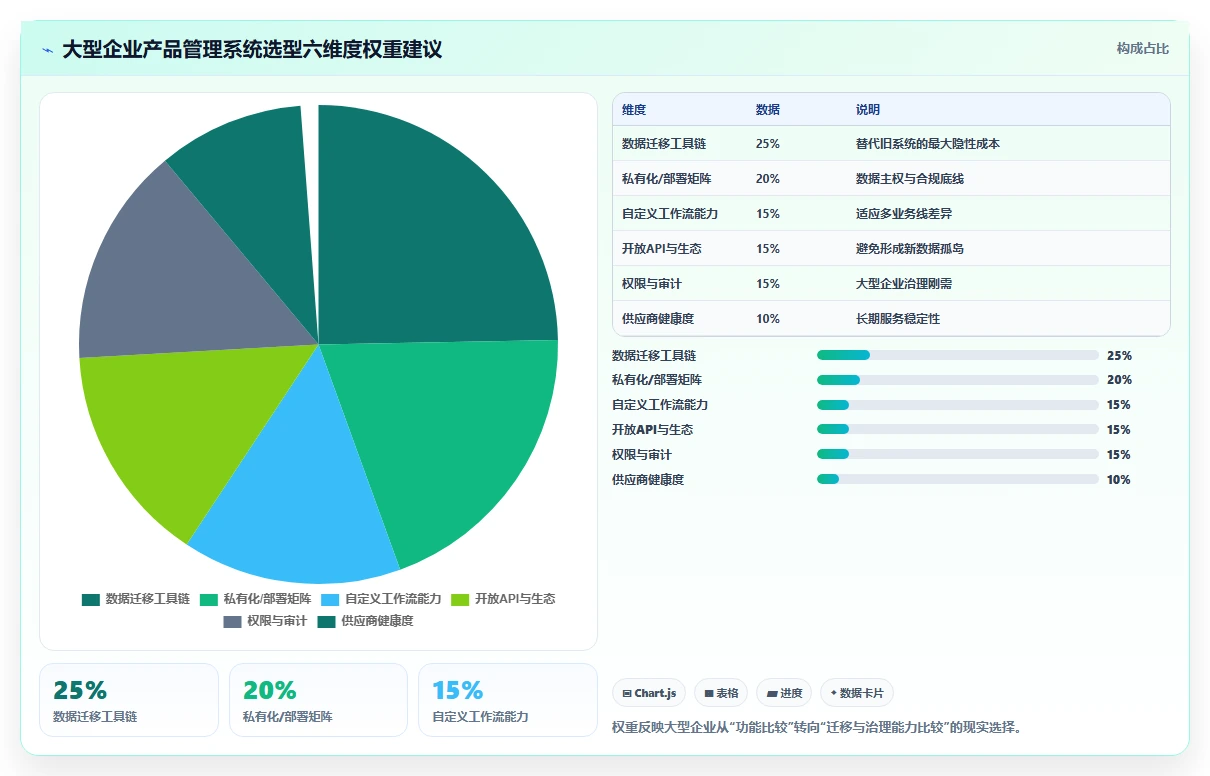Open the 20% 私有化/部署矩阵 stat card

click(x=318, y=700)
